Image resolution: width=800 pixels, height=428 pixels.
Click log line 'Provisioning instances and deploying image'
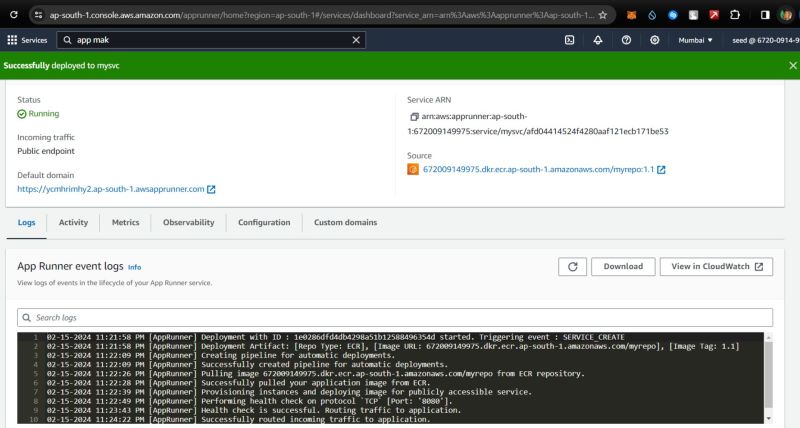point(289,392)
